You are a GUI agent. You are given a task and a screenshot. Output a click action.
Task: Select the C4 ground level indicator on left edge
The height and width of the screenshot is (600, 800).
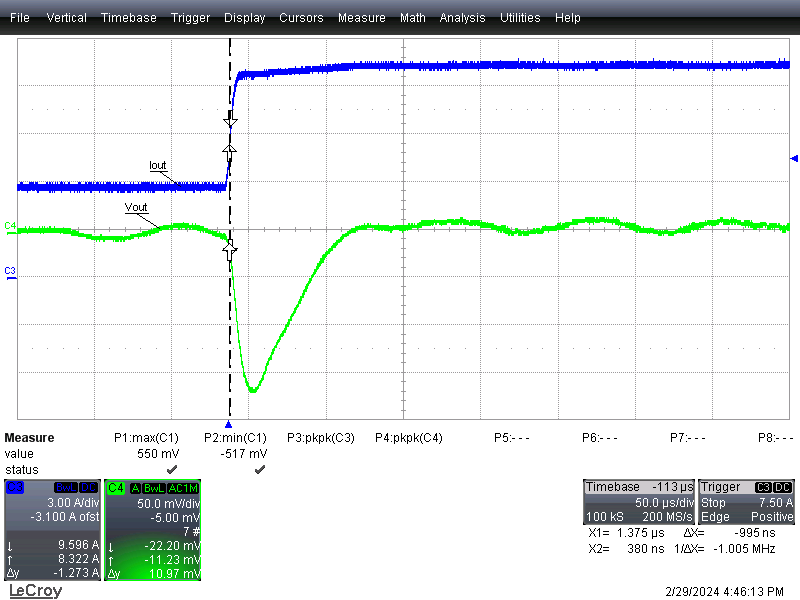pyautogui.click(x=10, y=227)
